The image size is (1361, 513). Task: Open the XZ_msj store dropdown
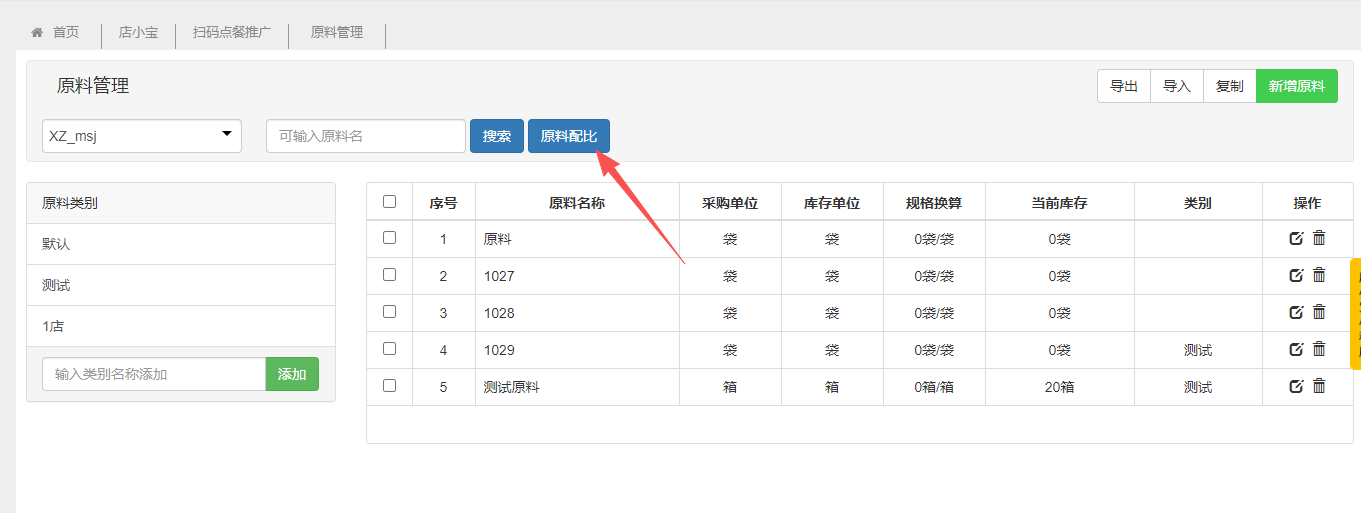[x=142, y=136]
